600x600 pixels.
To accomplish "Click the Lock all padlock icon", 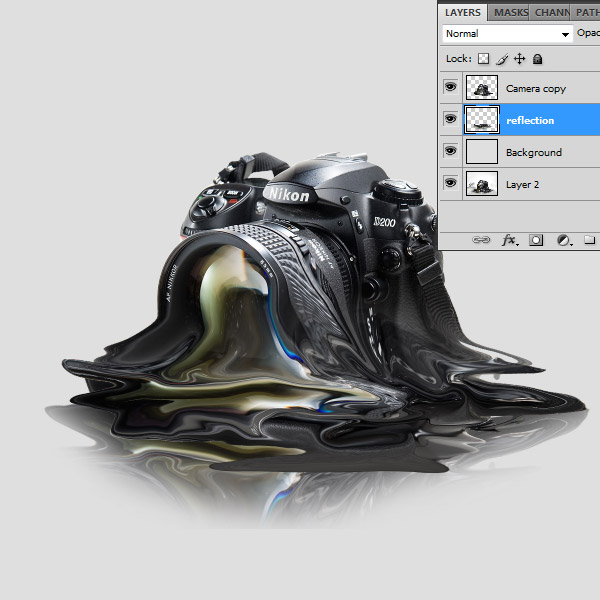I will (538, 59).
